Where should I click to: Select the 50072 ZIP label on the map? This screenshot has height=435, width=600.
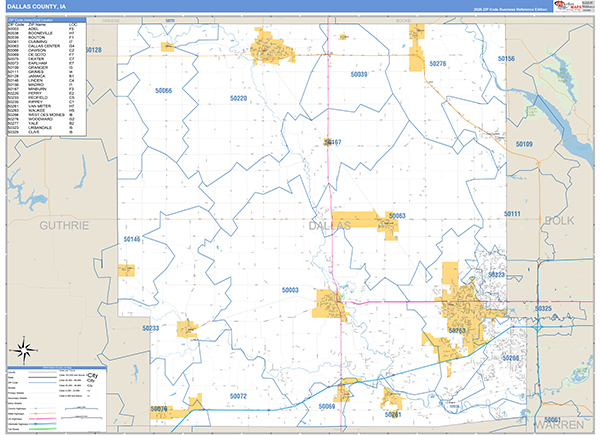click(238, 396)
